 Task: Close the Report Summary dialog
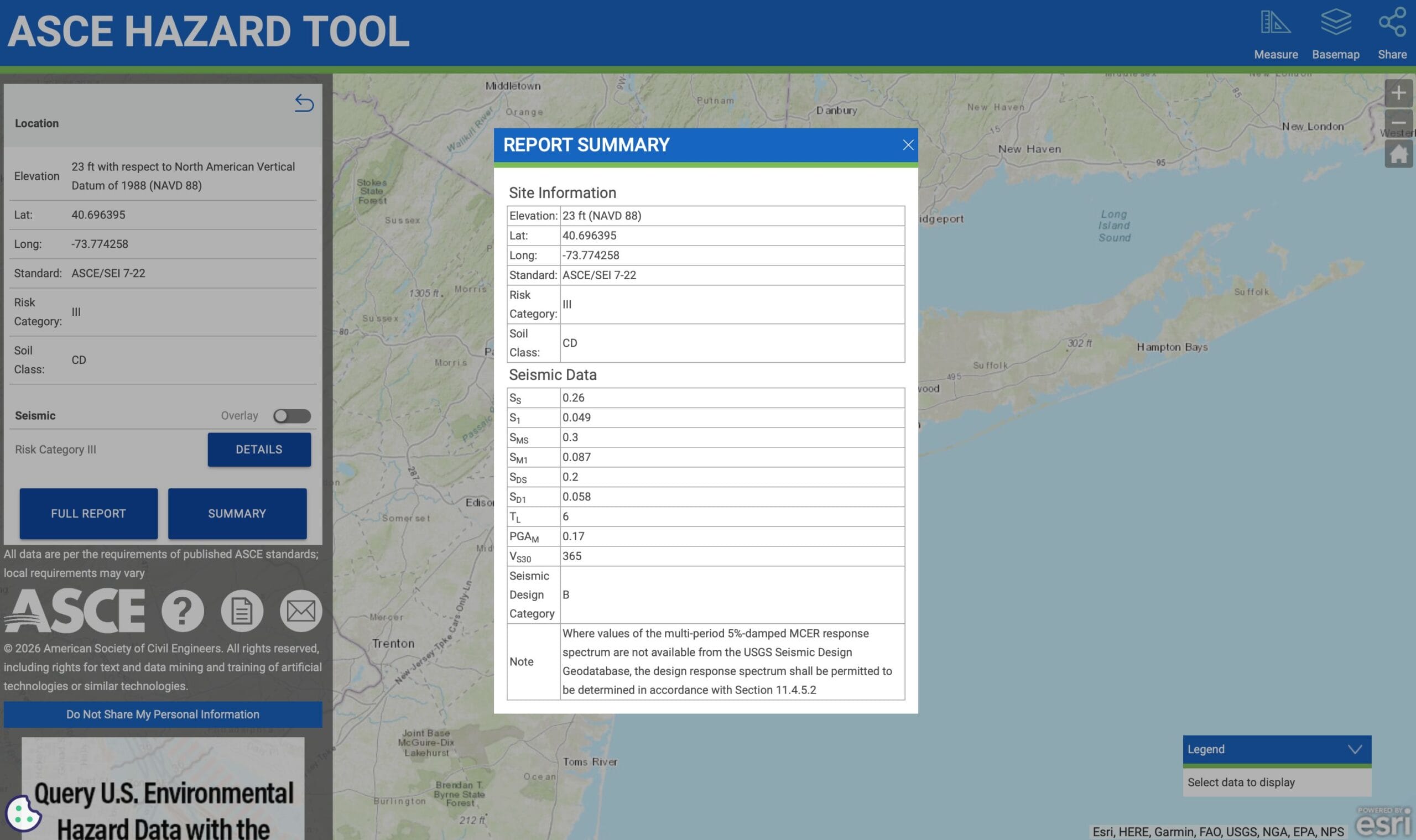[x=908, y=145]
